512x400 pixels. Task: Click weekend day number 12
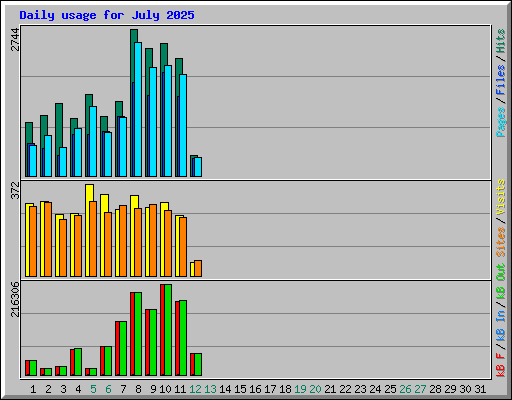195,389
